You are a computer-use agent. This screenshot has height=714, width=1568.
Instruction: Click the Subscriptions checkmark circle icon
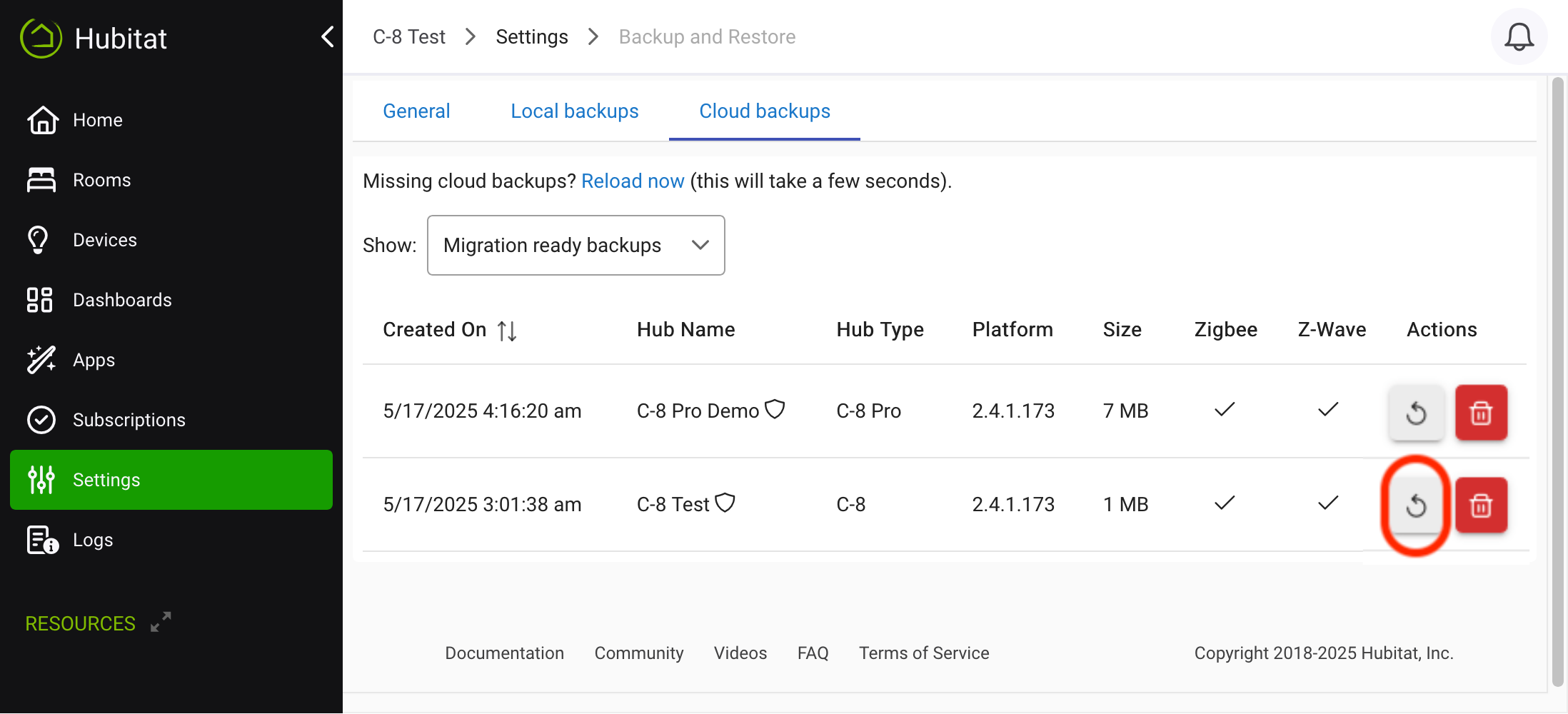click(x=41, y=420)
